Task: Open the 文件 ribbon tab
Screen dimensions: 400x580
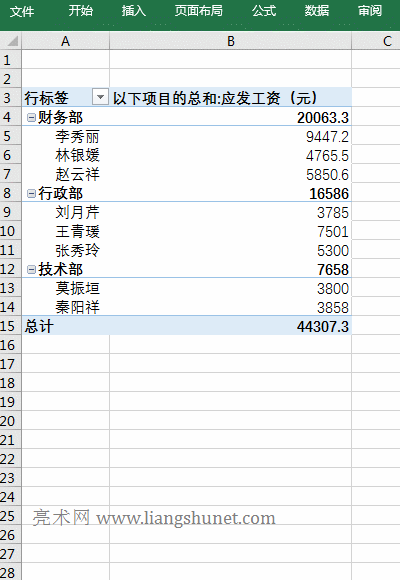Action: coord(22,11)
